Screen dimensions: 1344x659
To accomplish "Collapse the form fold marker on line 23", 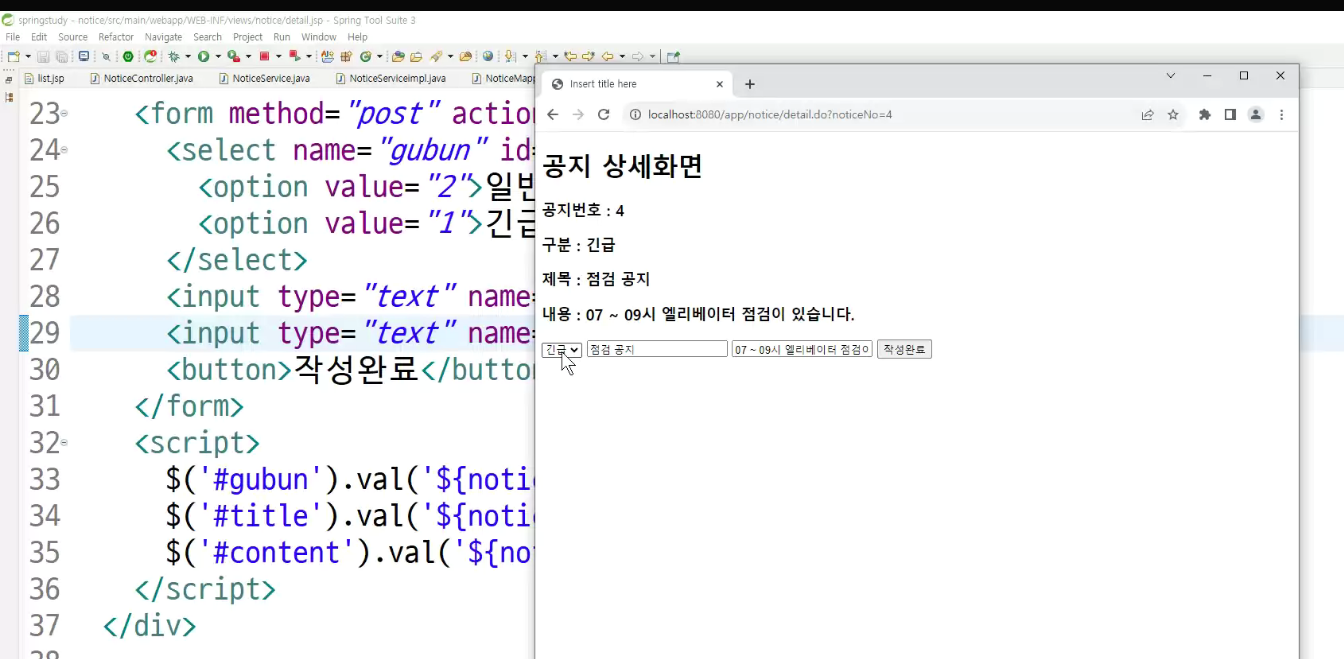I will [64, 114].
